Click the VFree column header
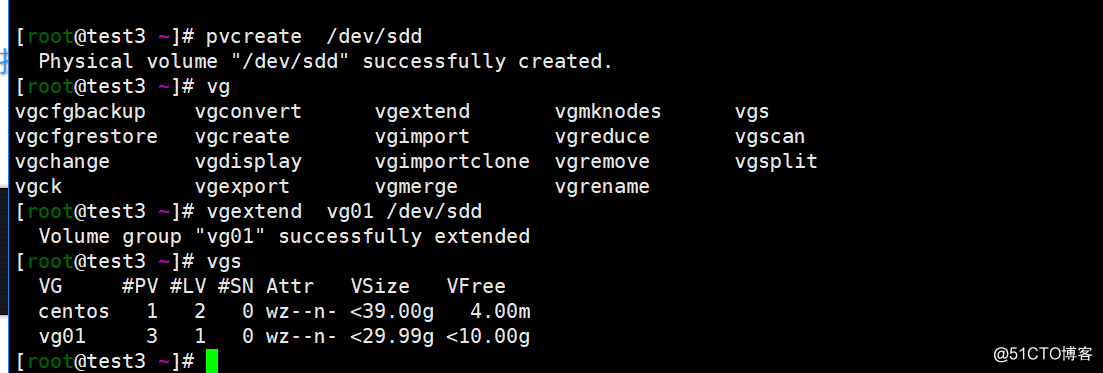The image size is (1103, 373). pos(476,286)
